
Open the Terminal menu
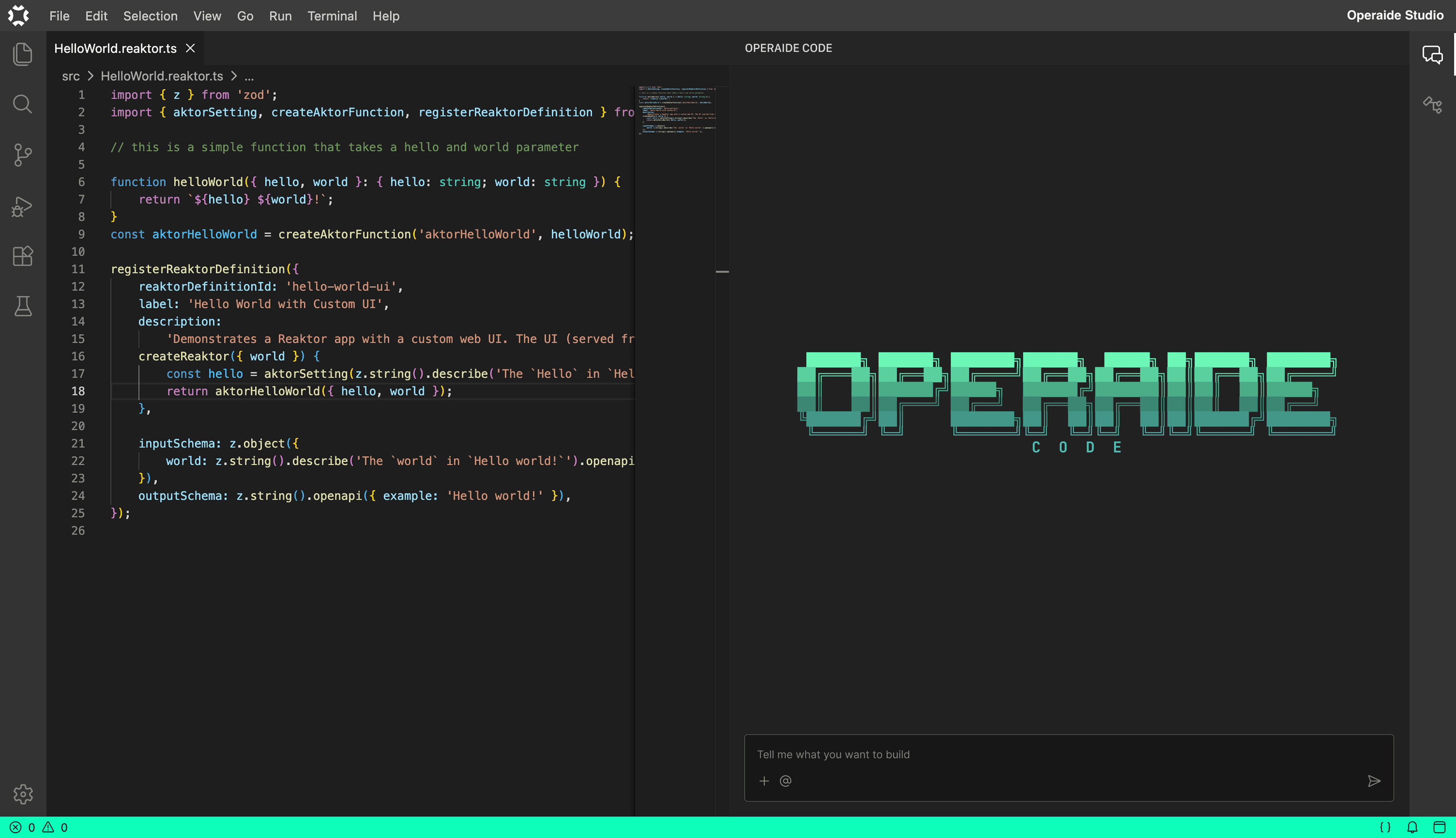click(332, 16)
